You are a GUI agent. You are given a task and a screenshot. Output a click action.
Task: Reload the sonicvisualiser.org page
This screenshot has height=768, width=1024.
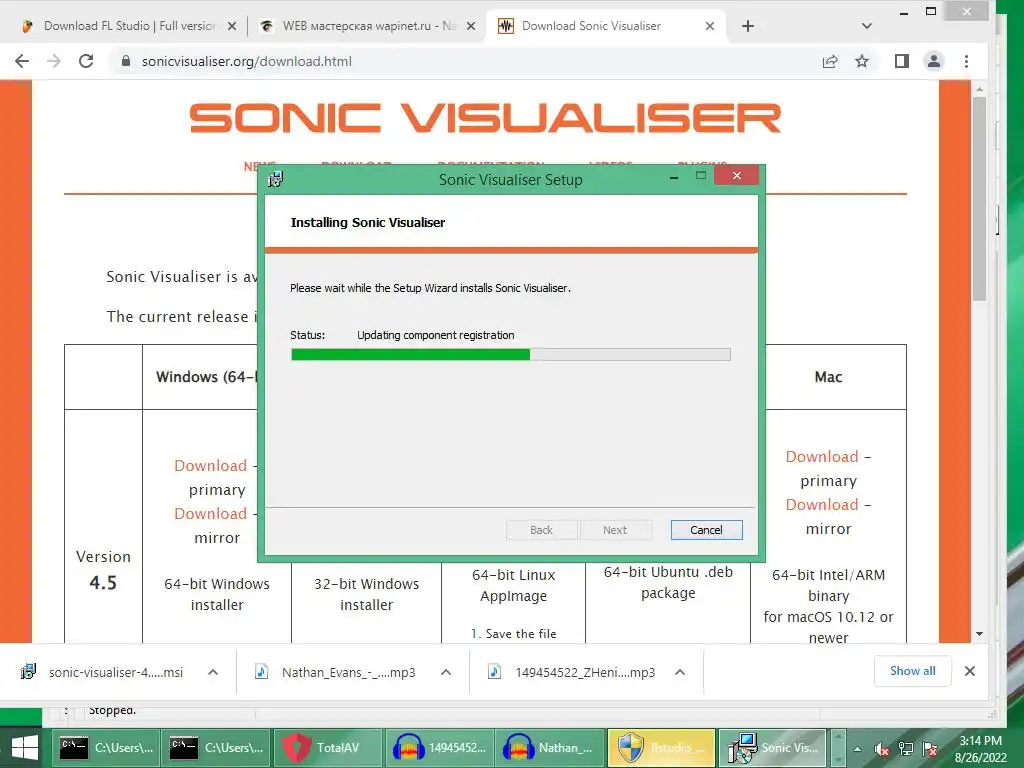click(x=86, y=61)
